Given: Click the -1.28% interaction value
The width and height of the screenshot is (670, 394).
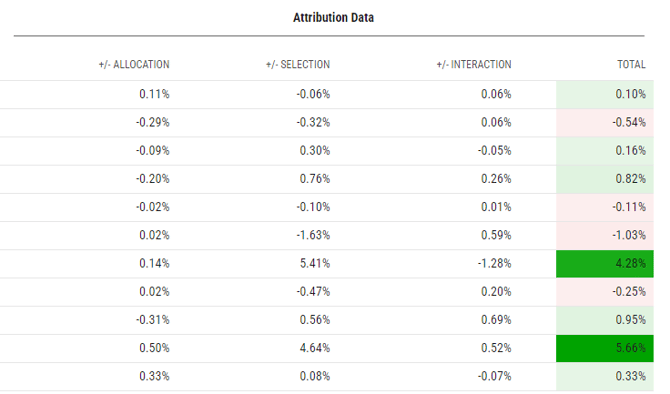Looking at the screenshot, I should pos(494,264).
